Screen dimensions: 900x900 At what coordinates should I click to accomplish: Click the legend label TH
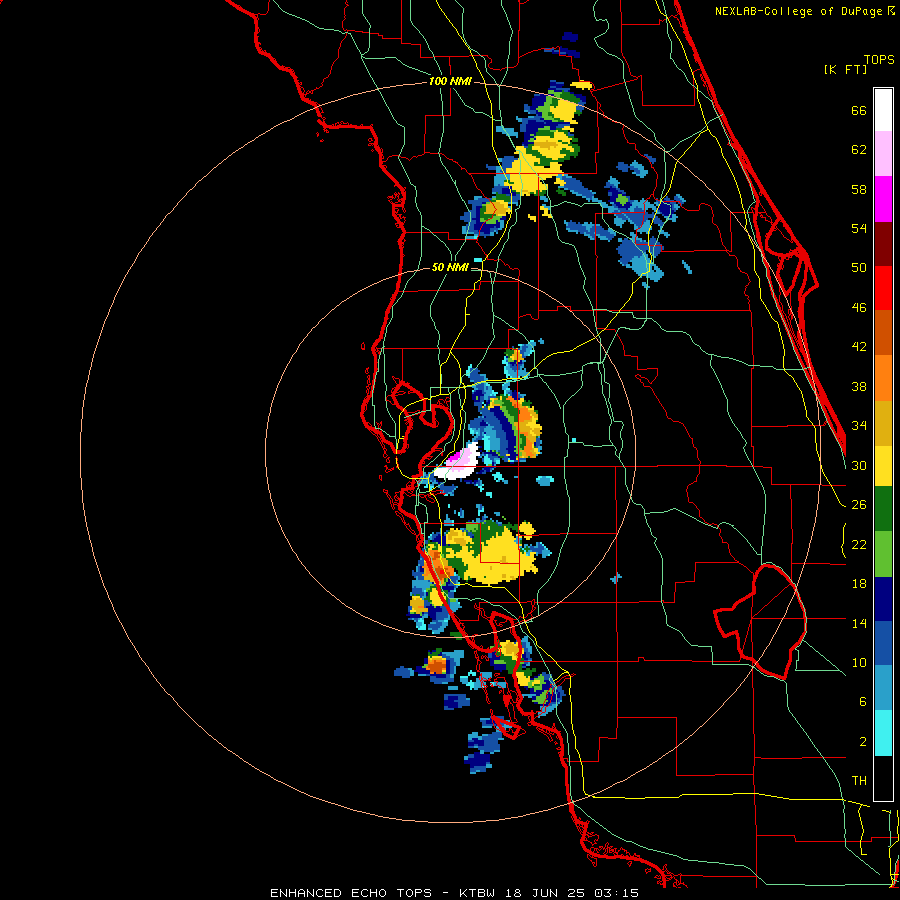[859, 781]
